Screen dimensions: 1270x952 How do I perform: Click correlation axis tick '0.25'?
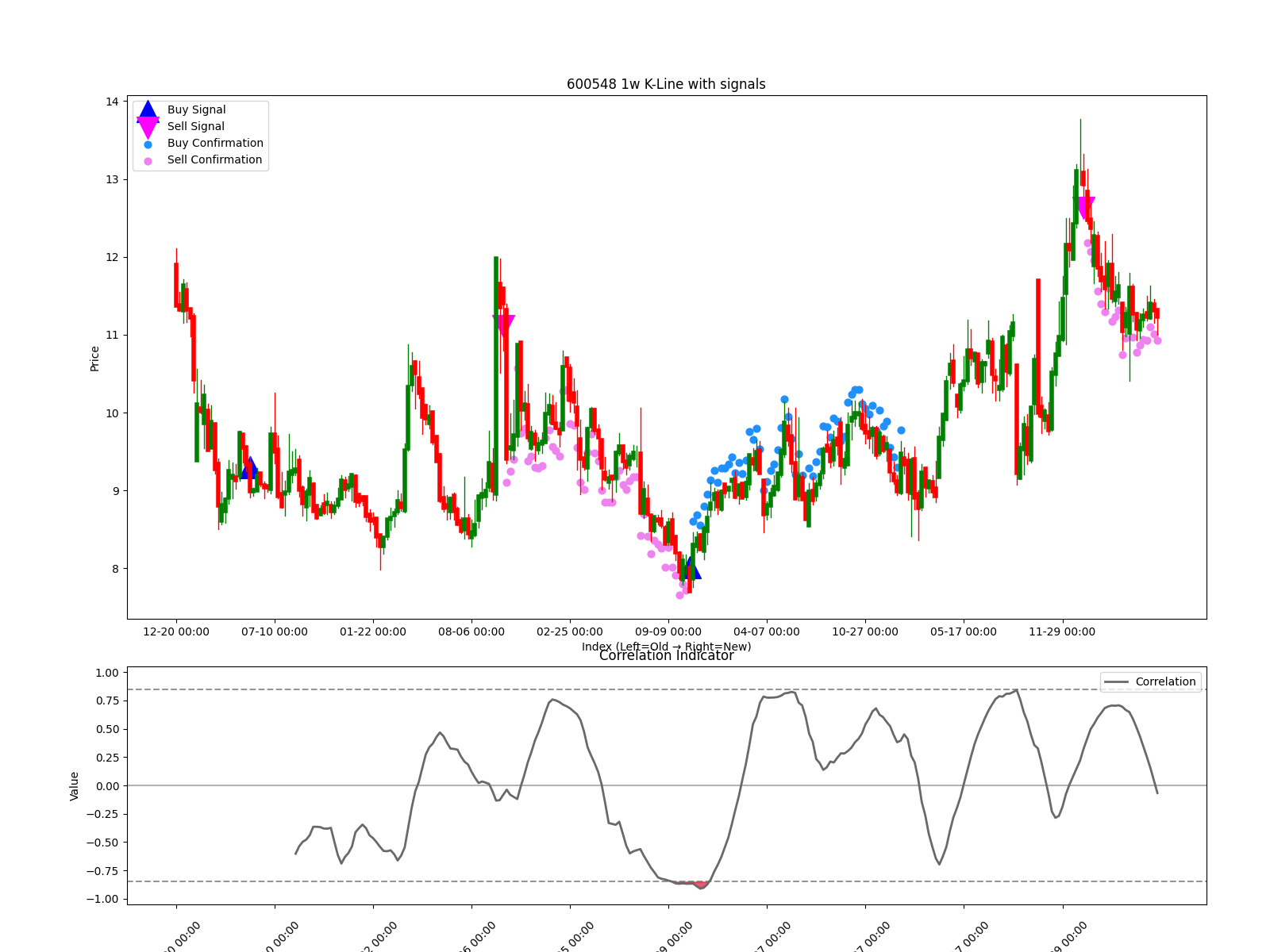click(106, 758)
